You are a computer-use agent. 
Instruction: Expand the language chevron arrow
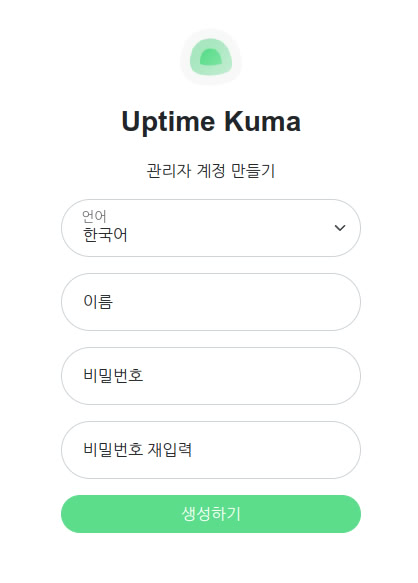tap(340, 228)
